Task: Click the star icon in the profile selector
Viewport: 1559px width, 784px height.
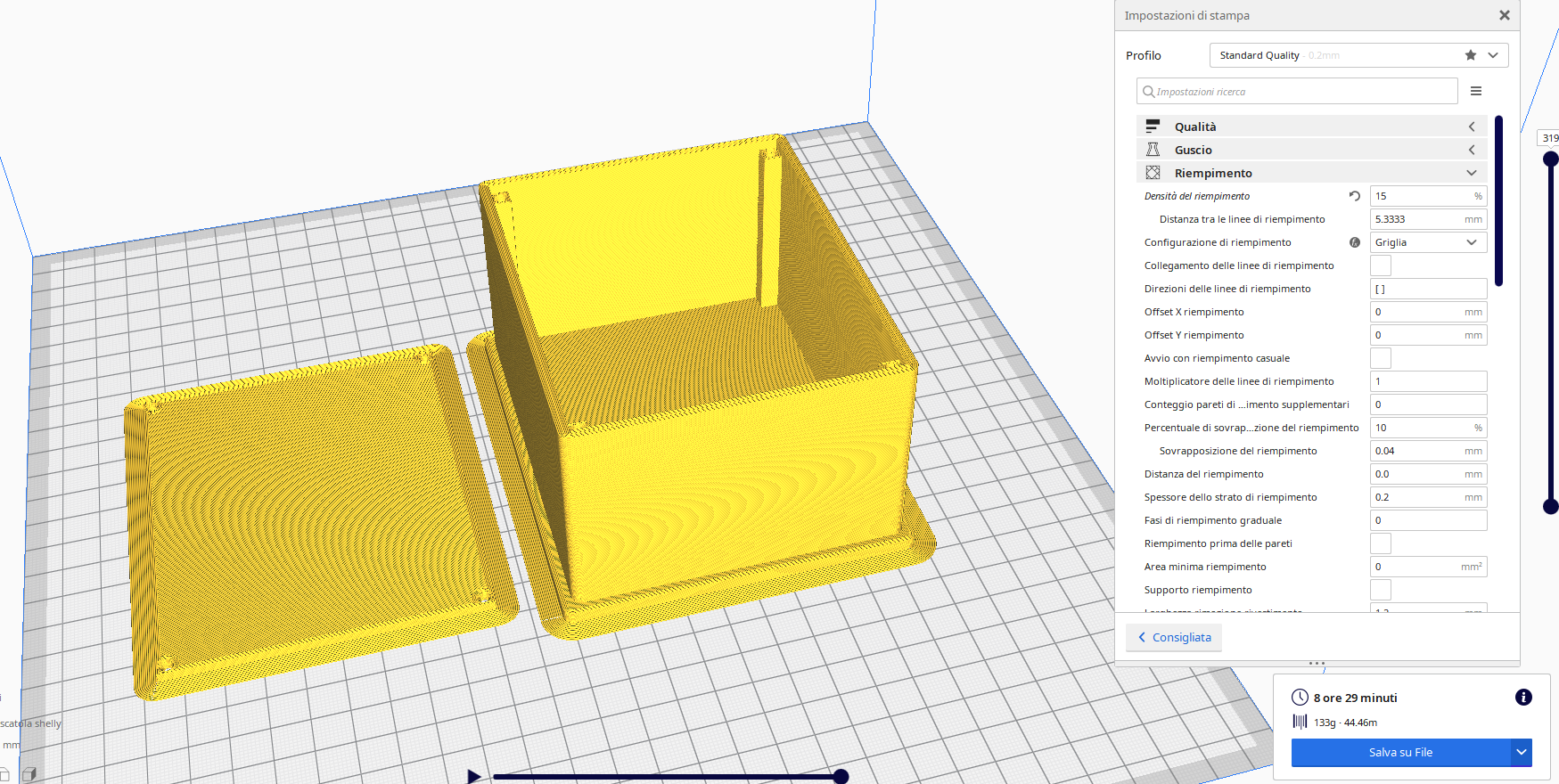Action: [1470, 55]
